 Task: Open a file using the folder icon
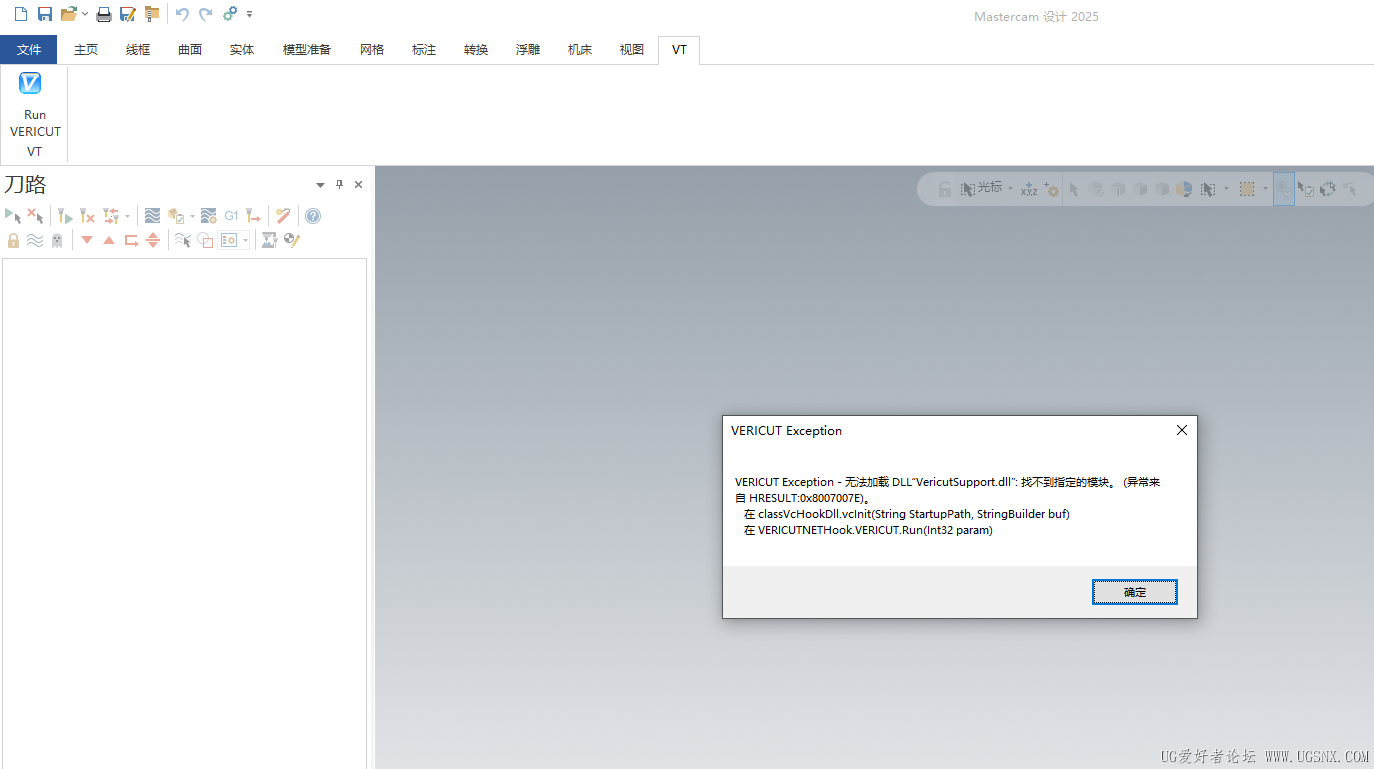pyautogui.click(x=68, y=14)
